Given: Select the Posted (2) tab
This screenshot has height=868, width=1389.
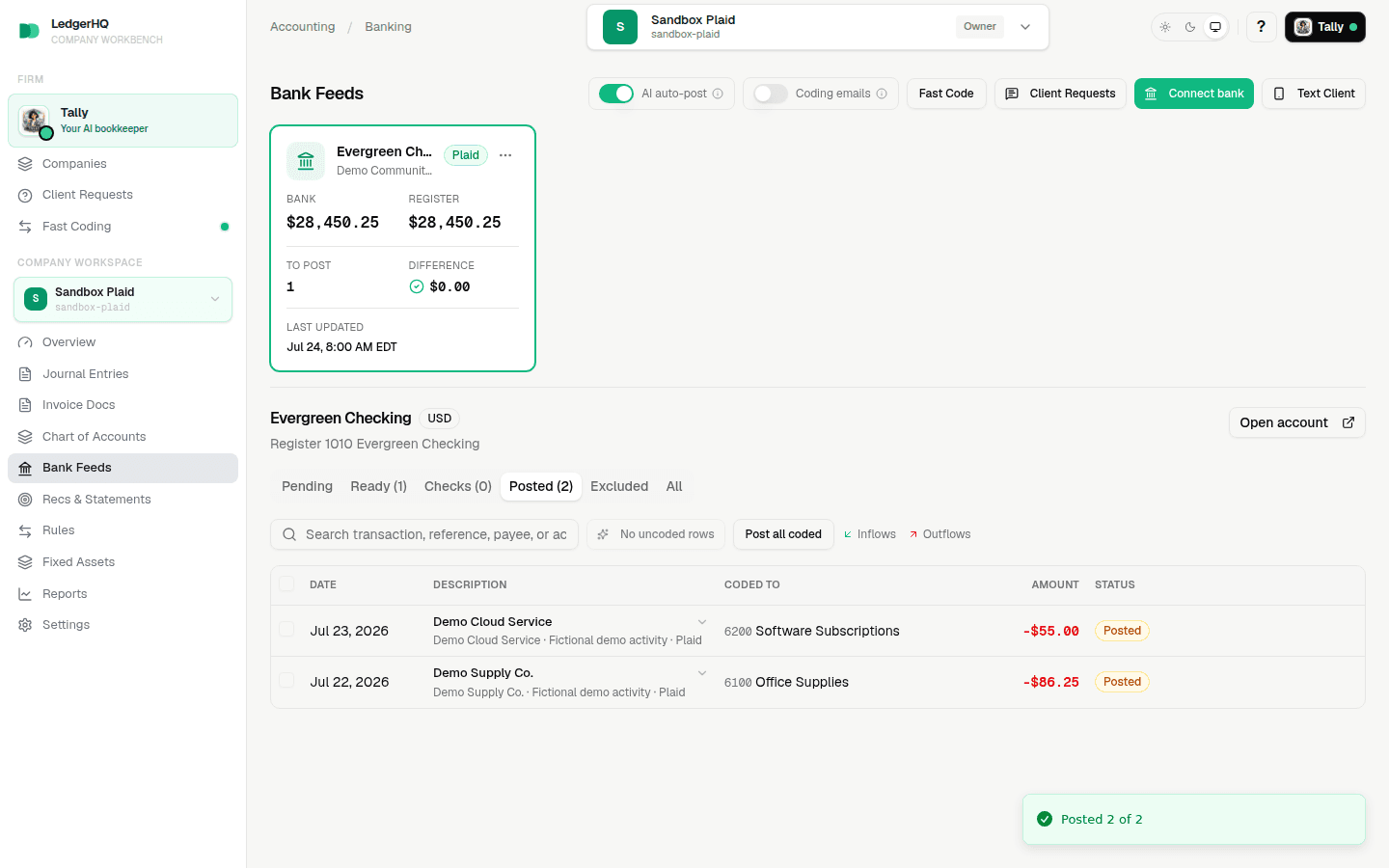Looking at the screenshot, I should pyautogui.click(x=541, y=486).
